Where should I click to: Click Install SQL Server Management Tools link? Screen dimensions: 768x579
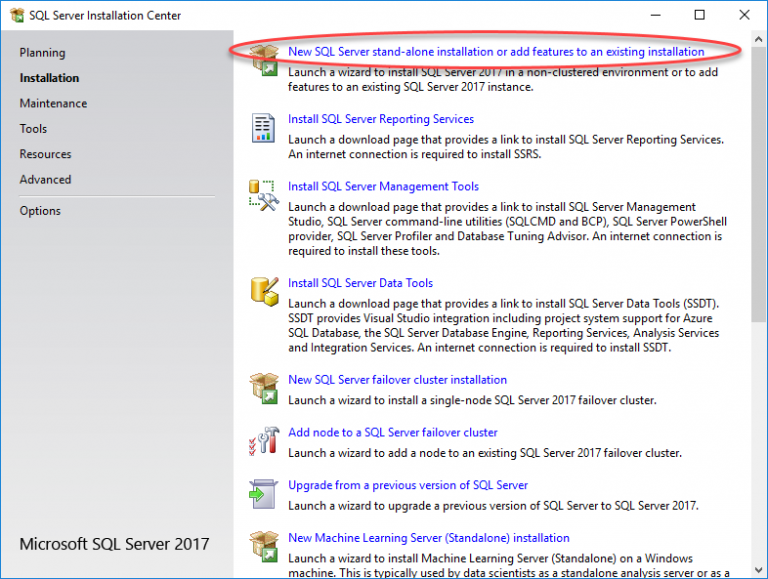tap(383, 186)
